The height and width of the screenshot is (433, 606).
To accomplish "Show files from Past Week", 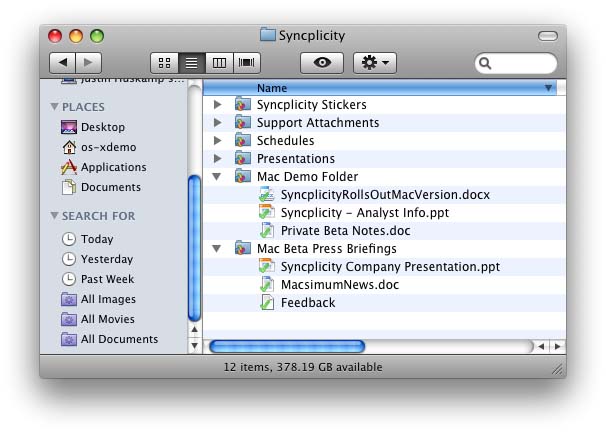I will tap(98, 279).
